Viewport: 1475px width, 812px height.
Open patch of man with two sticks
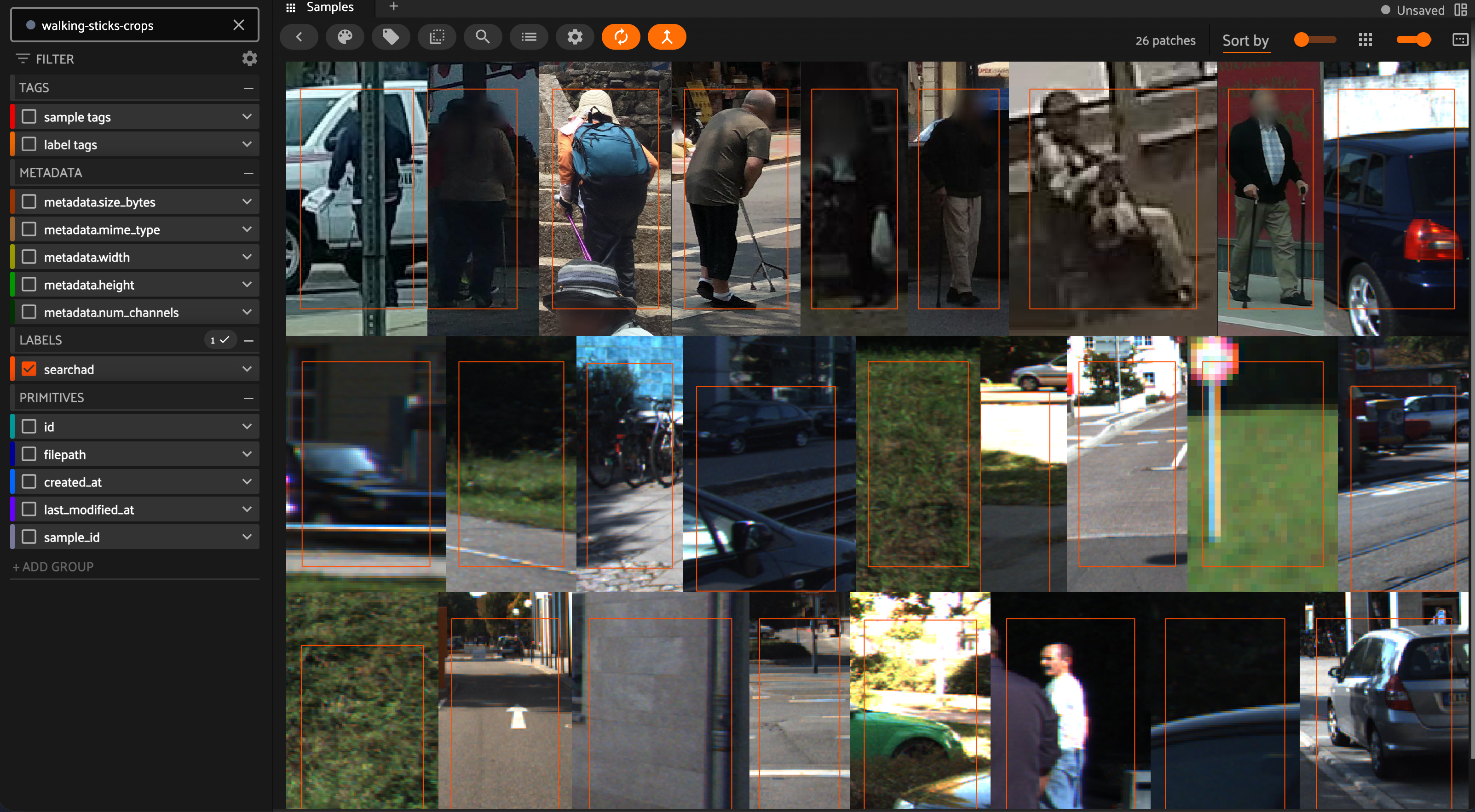click(1271, 198)
